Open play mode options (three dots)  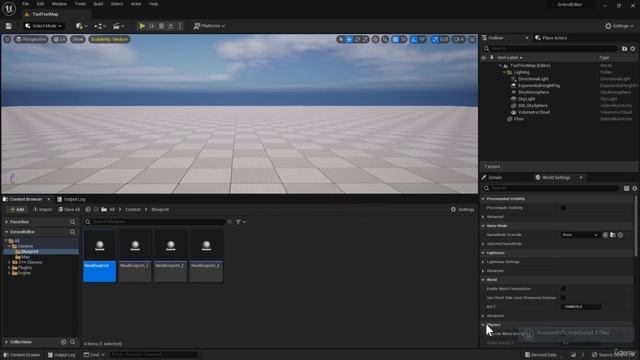180,26
